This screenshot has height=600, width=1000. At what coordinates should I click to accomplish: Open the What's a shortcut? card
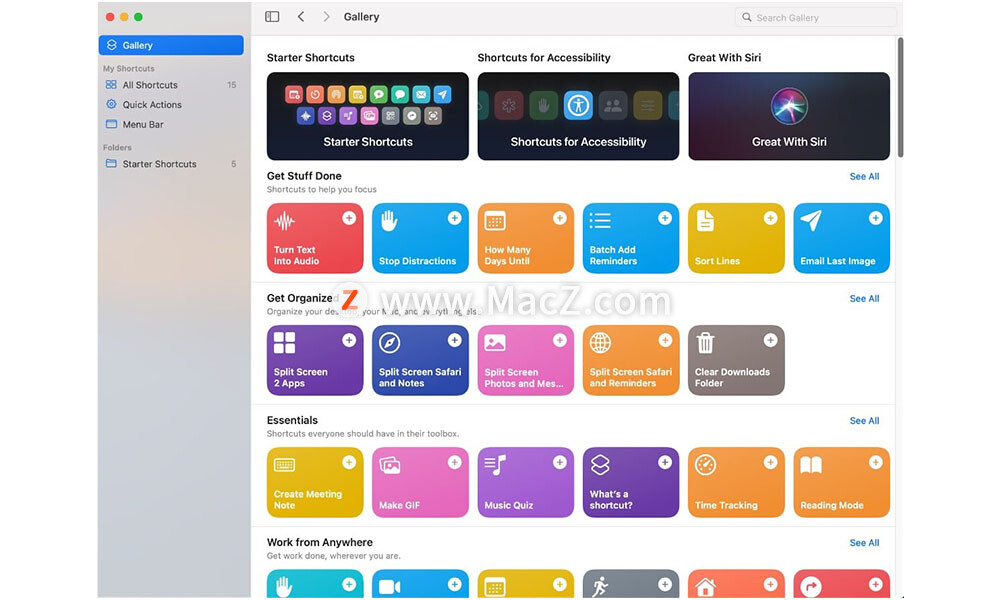click(631, 482)
